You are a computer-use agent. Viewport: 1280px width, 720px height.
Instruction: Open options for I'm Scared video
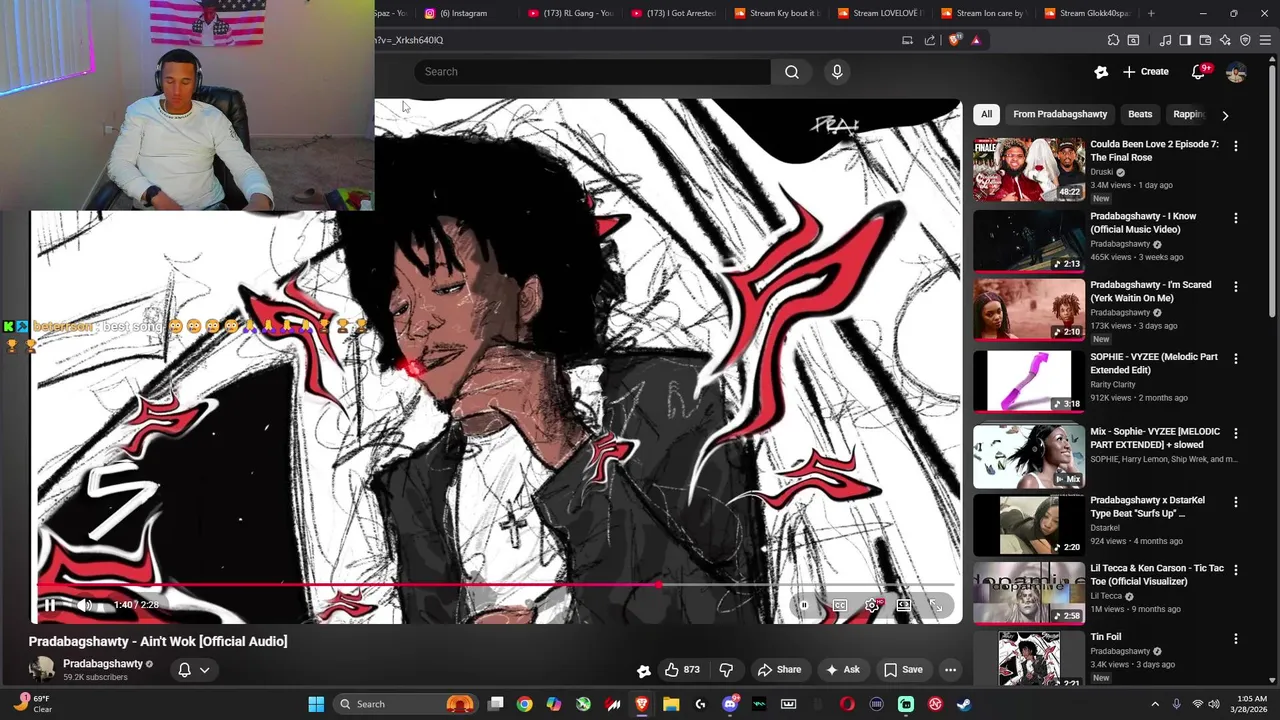point(1235,286)
